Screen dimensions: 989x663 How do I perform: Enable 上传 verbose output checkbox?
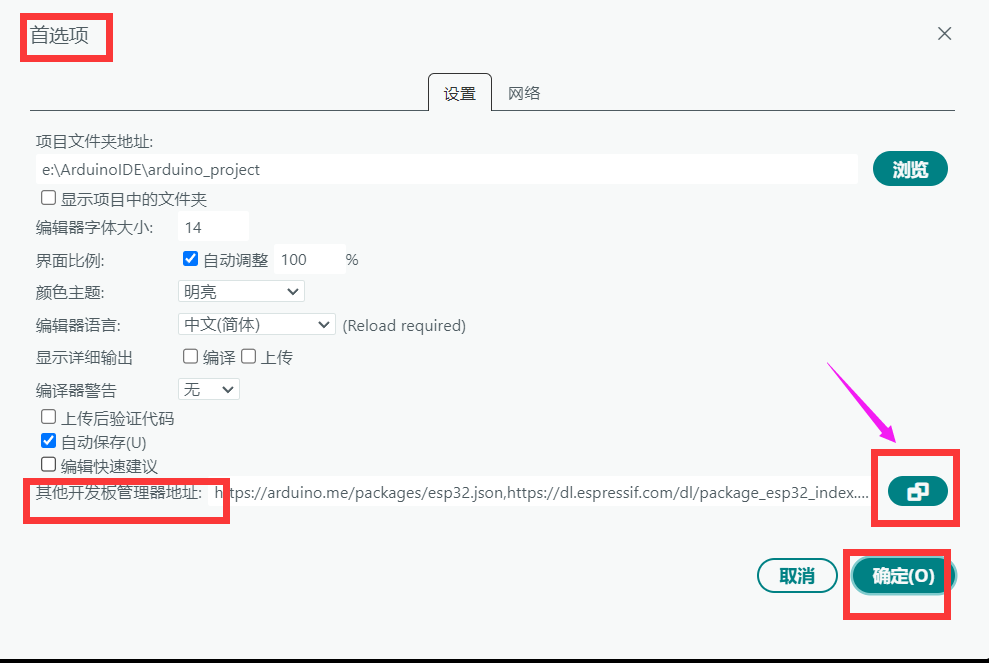pyautogui.click(x=249, y=356)
